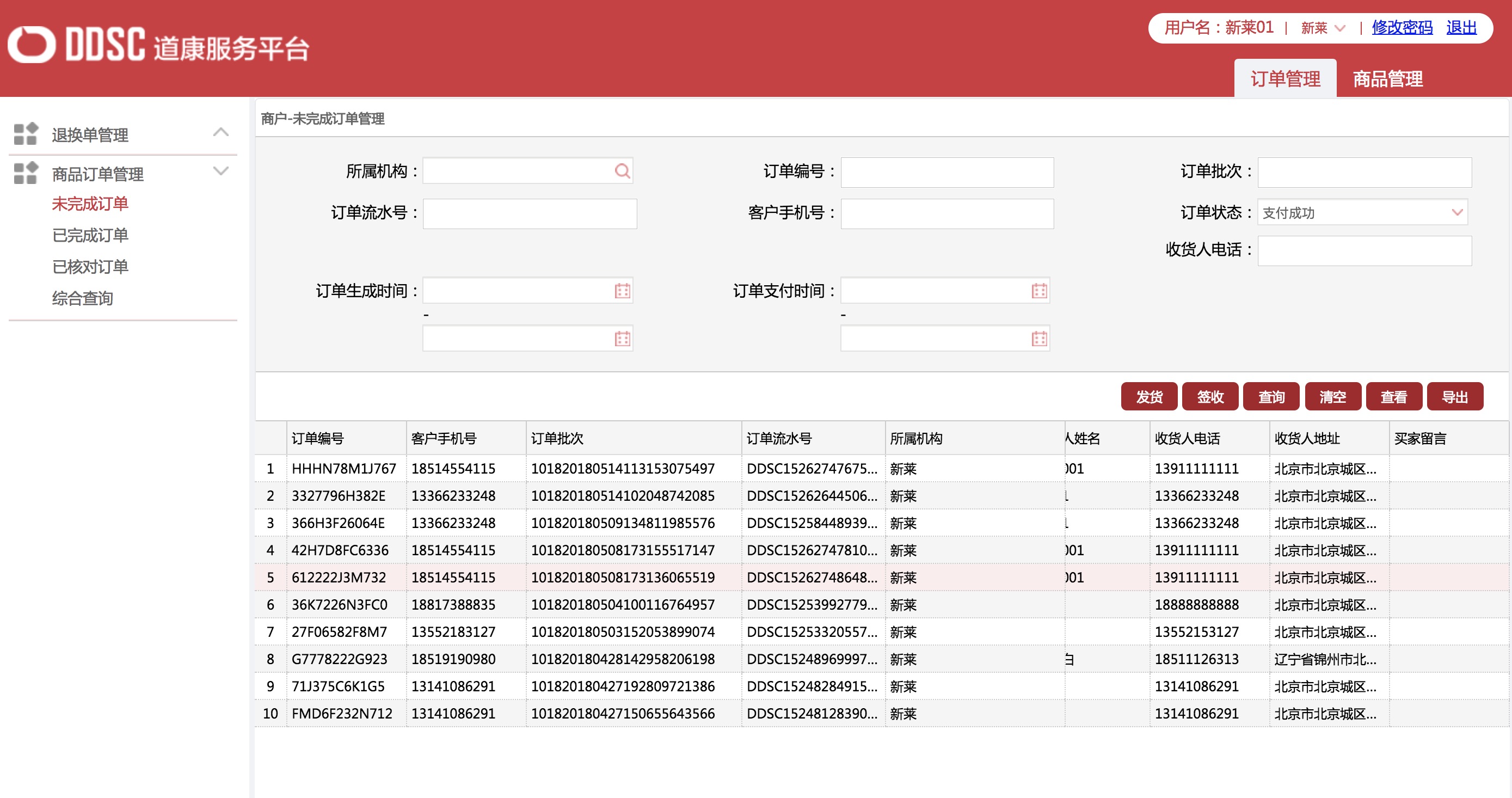Click the 退换单管理 grid icon
Screen dimensions: 1512x798
(26, 134)
